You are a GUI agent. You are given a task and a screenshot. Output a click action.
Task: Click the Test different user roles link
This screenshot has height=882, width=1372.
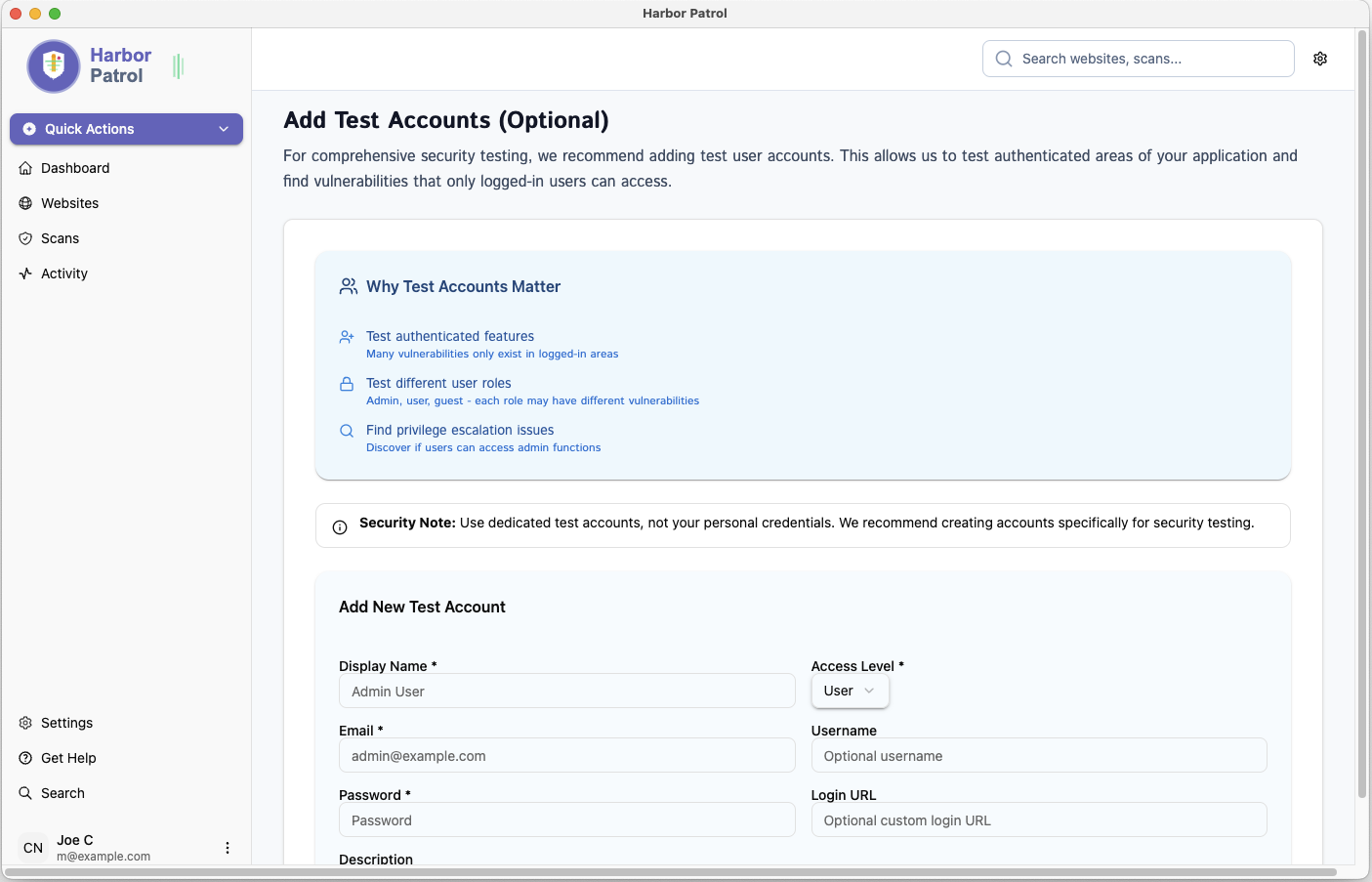pyautogui.click(x=438, y=383)
